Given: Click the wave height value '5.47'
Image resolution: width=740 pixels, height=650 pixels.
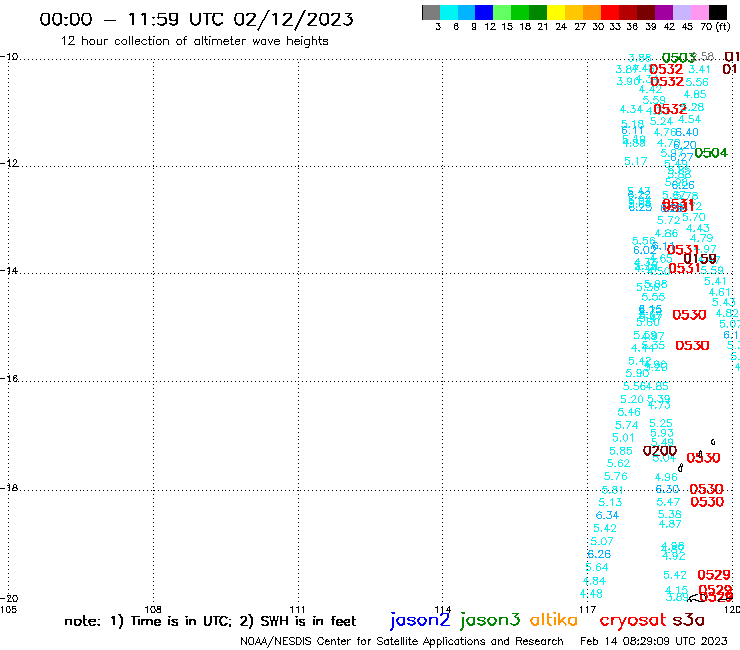Looking at the screenshot, I should click(x=668, y=502).
